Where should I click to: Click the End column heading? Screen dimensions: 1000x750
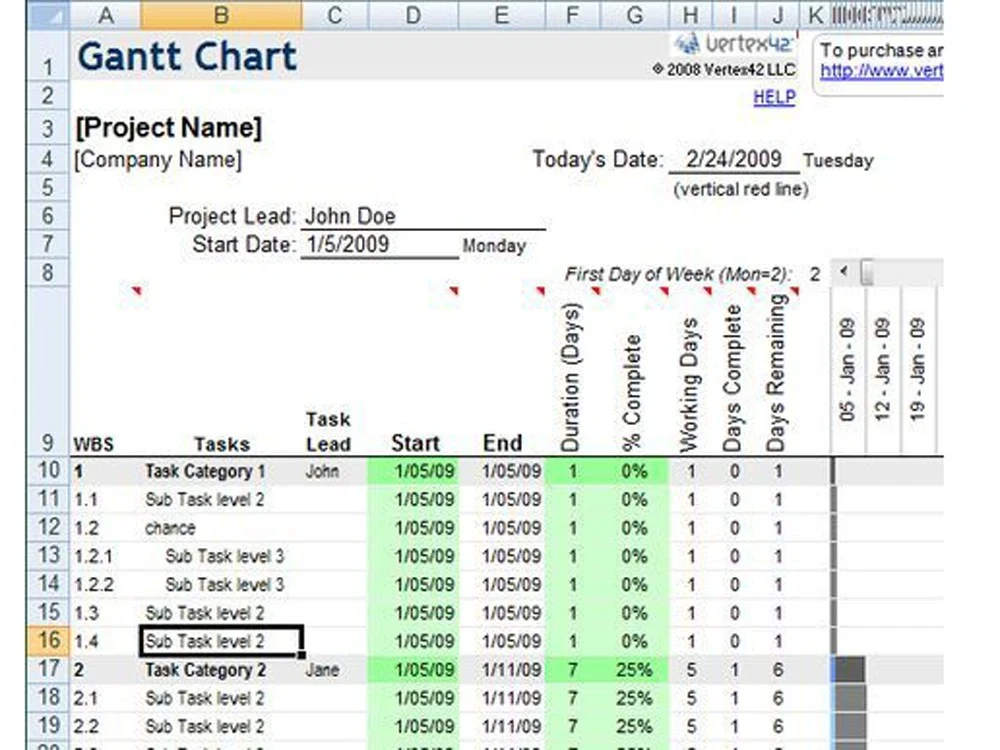503,443
